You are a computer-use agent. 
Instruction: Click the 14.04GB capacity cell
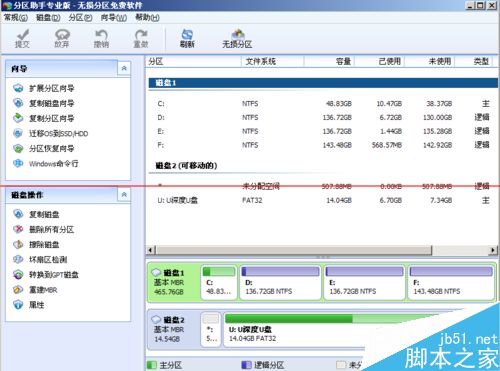(x=339, y=200)
